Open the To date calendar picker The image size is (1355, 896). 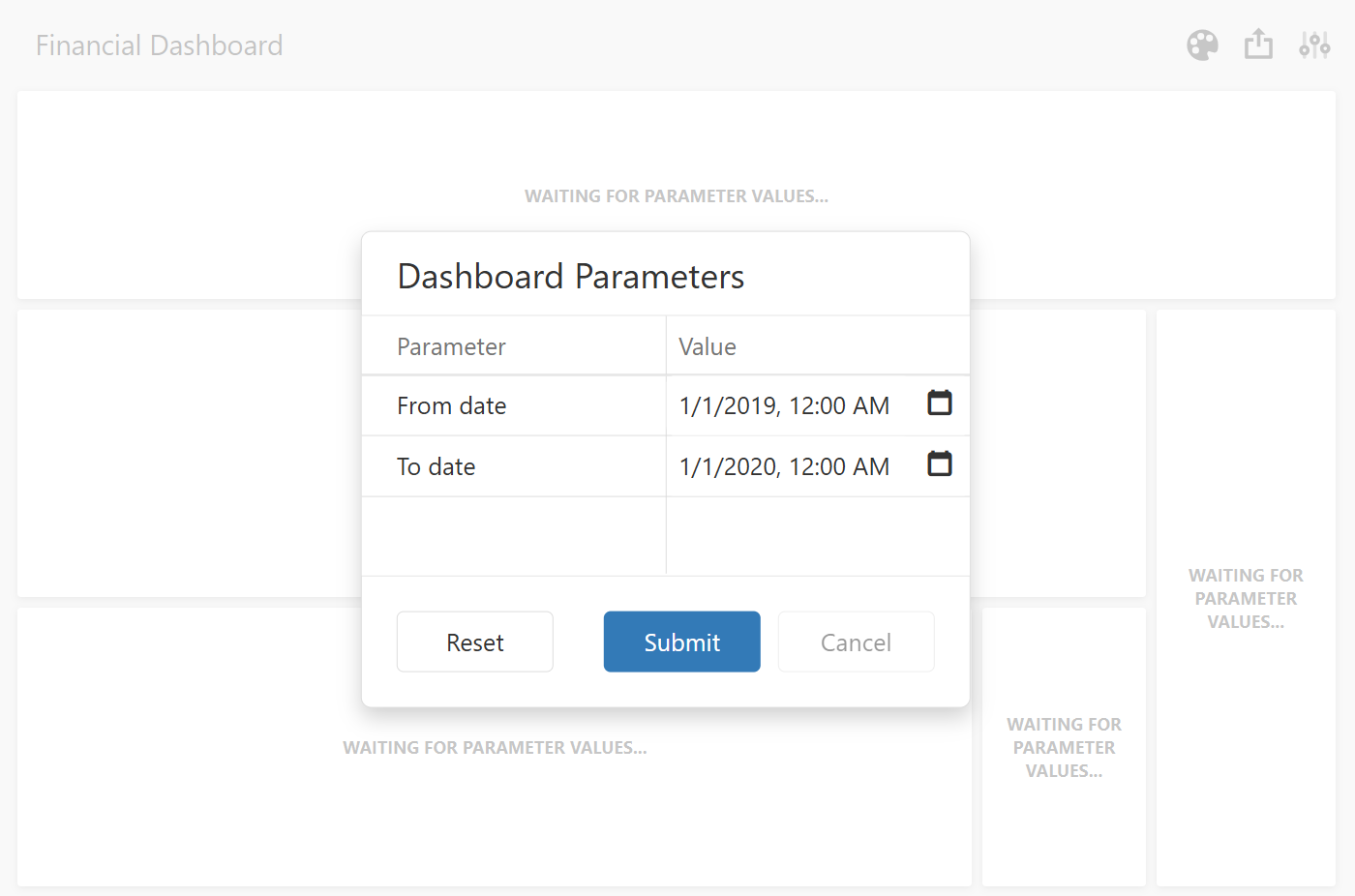click(x=939, y=464)
